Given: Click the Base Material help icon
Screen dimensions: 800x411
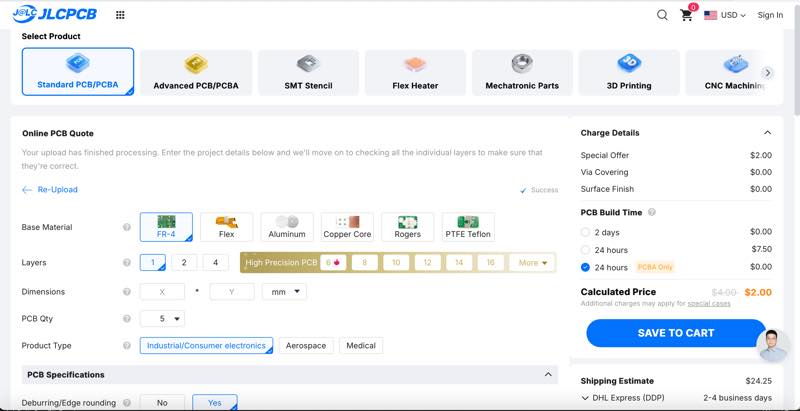Looking at the screenshot, I should (x=127, y=228).
